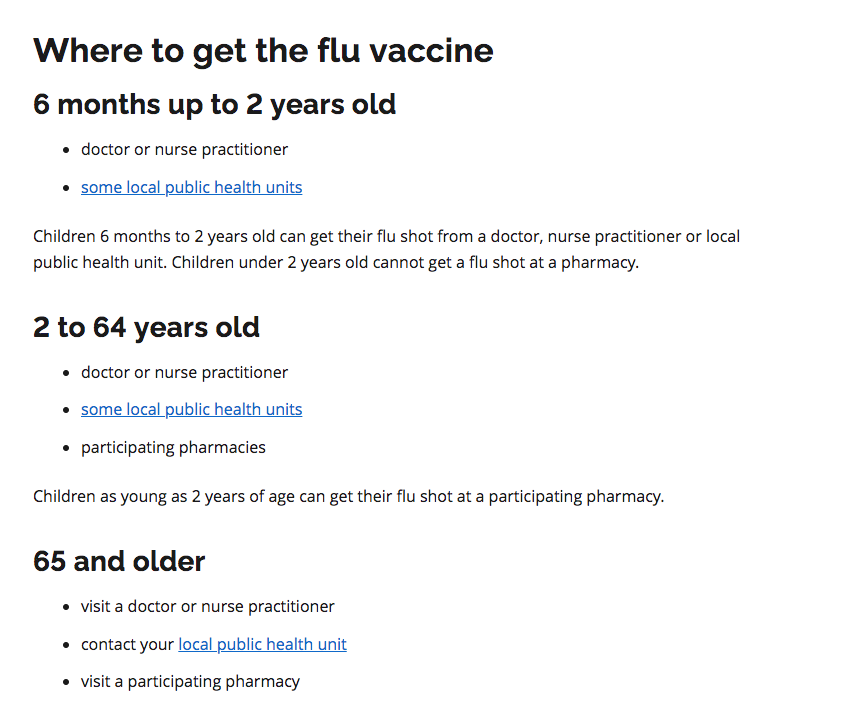Open public health units link under 6 months section
The image size is (844, 704).
pos(192,187)
